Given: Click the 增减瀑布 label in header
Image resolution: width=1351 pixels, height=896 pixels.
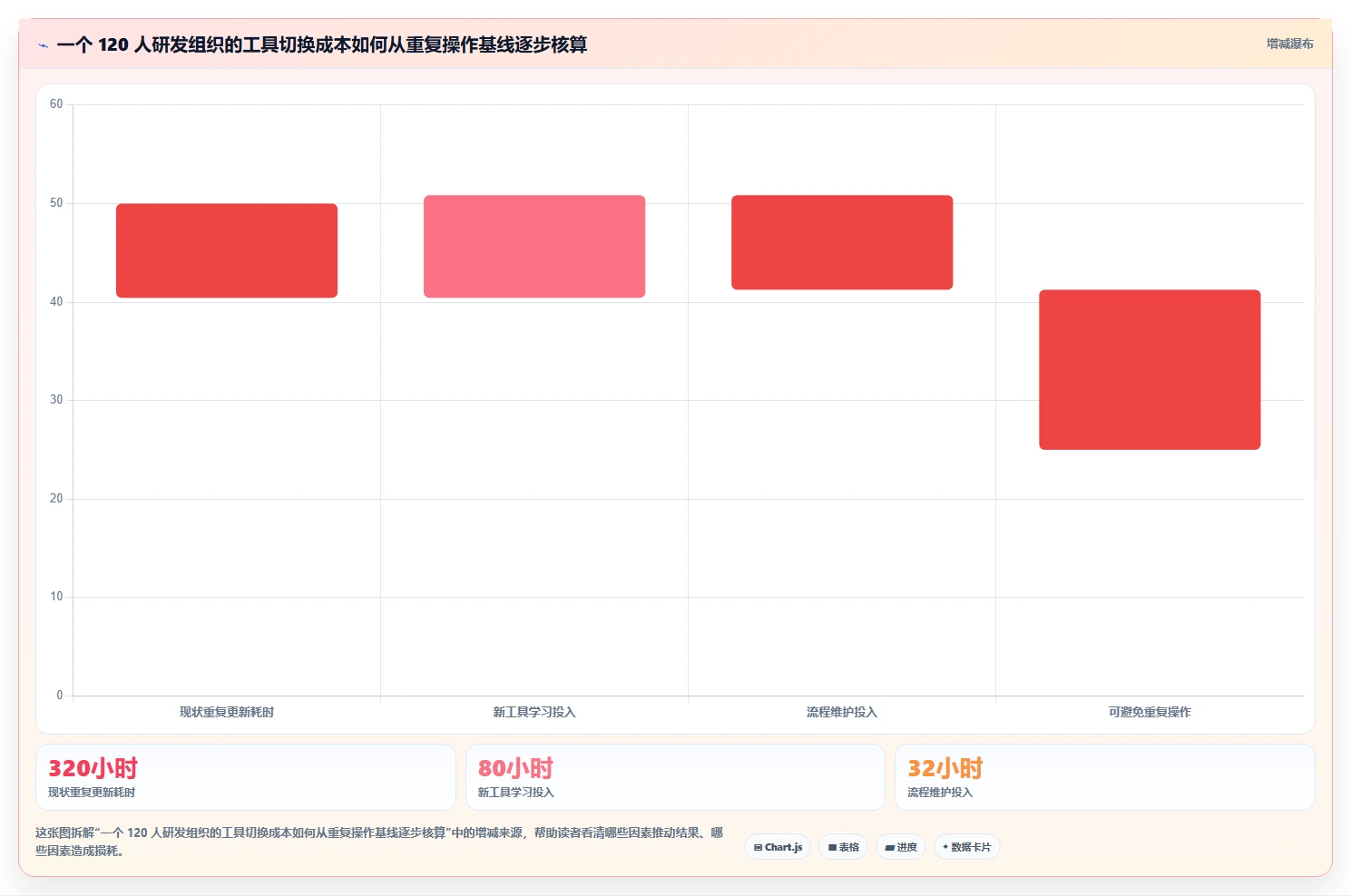Looking at the screenshot, I should coord(1289,44).
